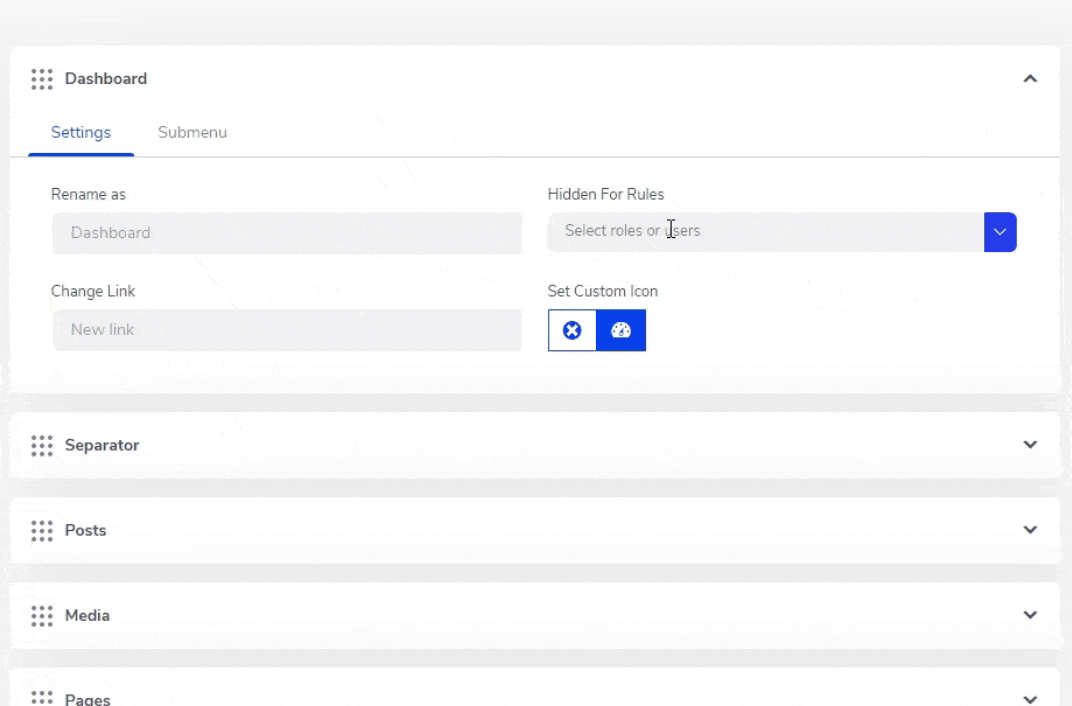Click the Rename as label

tap(88, 195)
